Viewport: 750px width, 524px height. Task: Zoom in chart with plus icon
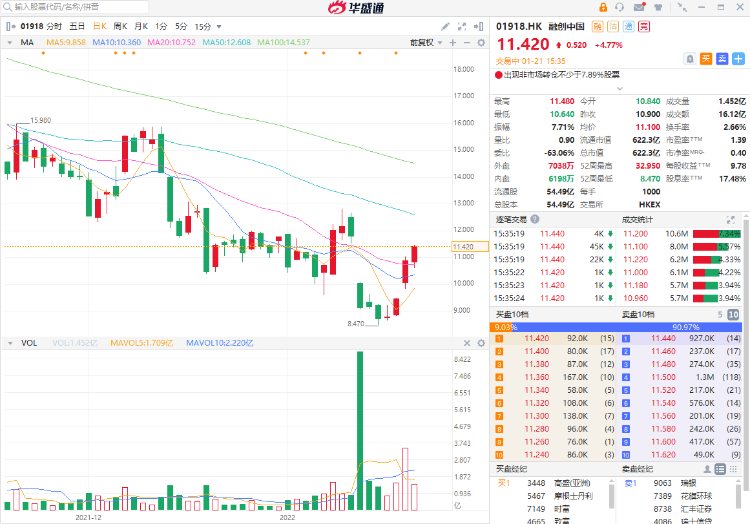click(453, 43)
